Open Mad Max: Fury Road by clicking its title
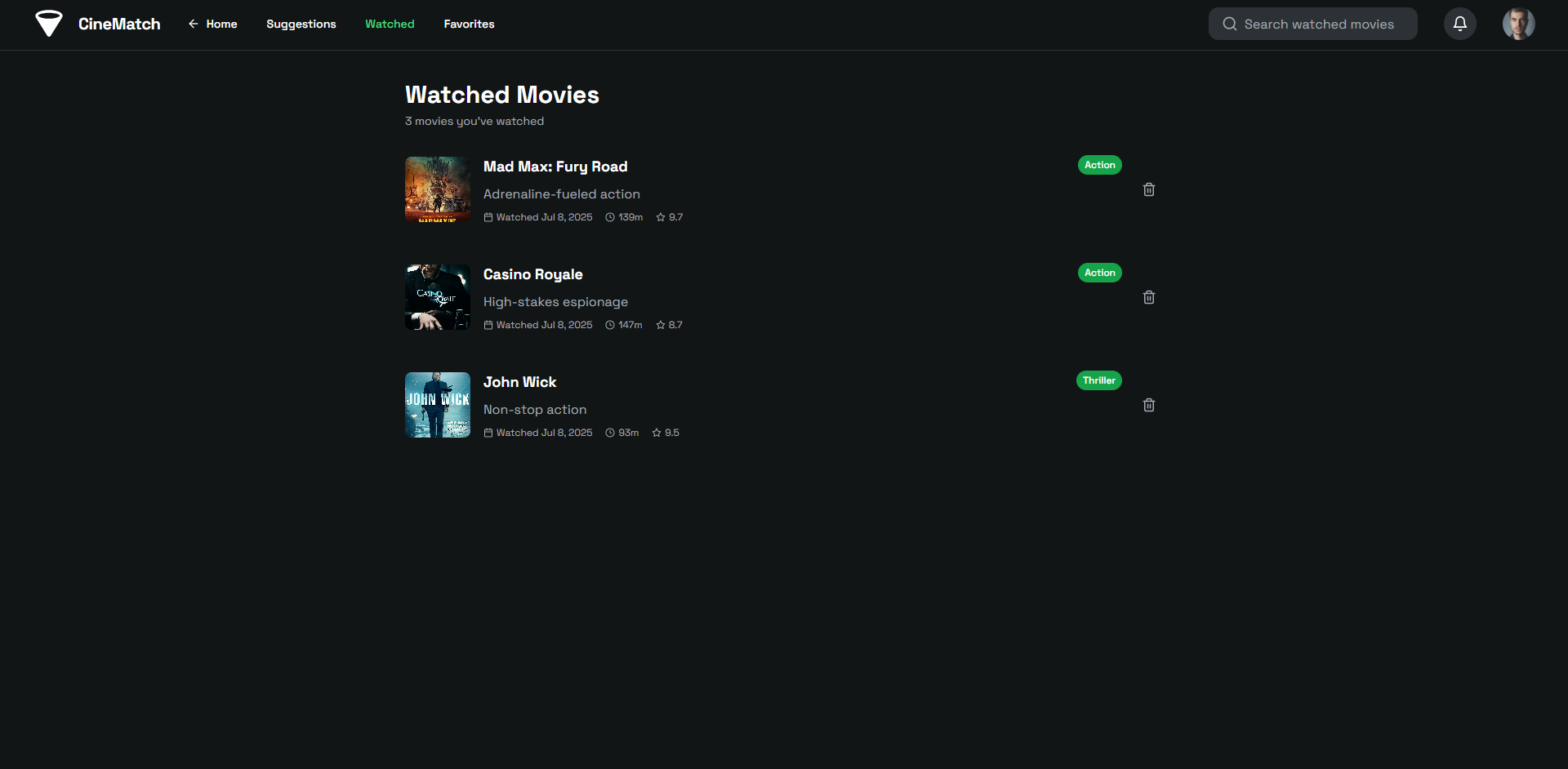 555,167
